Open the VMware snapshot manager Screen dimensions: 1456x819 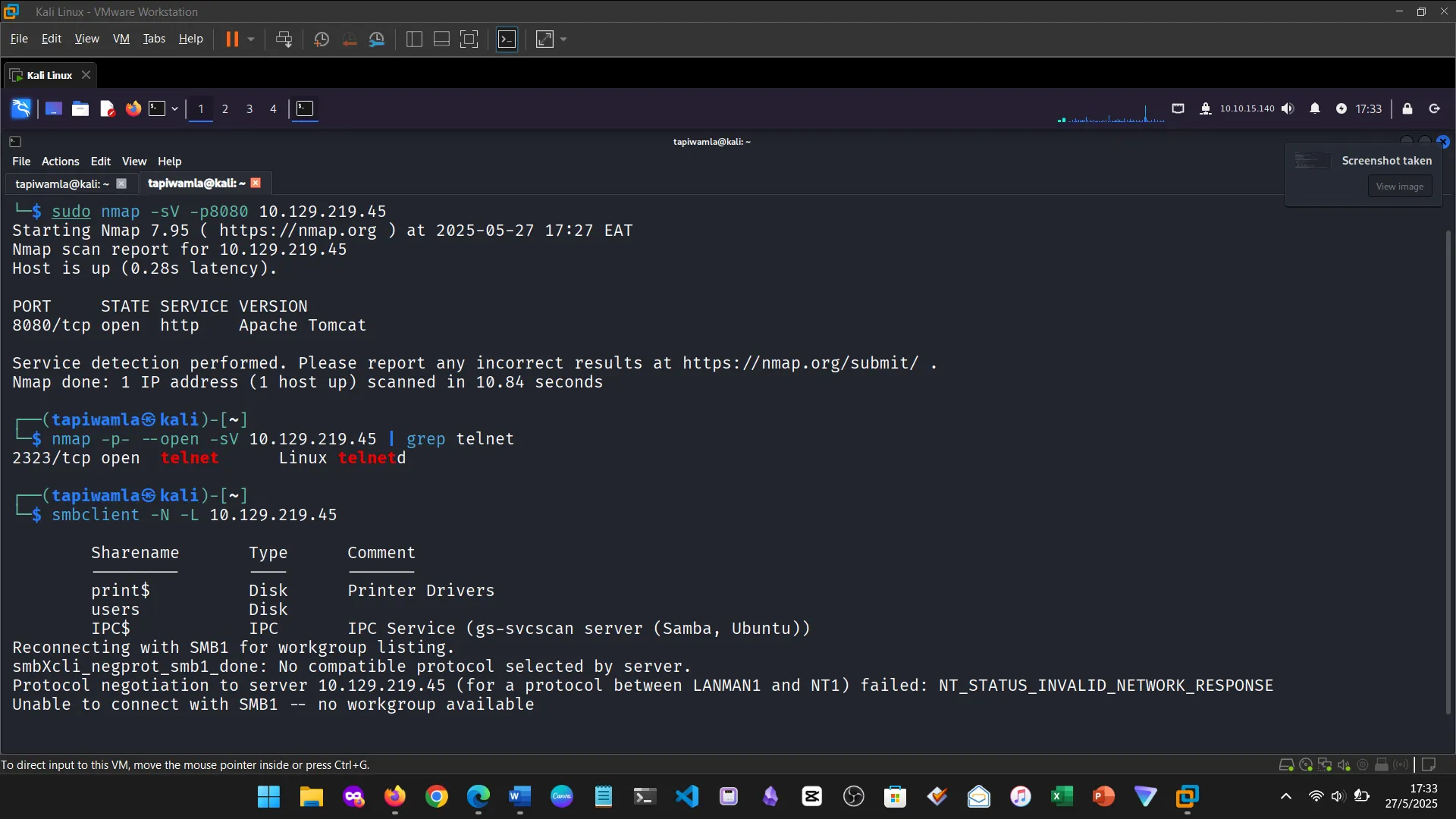tap(377, 39)
